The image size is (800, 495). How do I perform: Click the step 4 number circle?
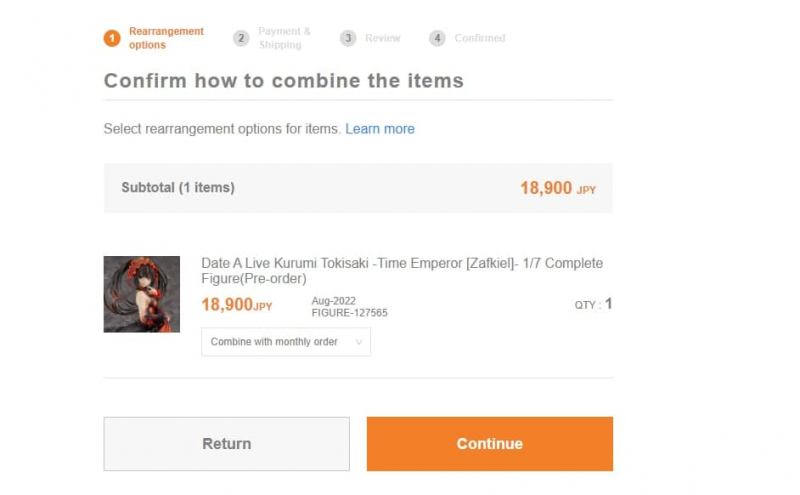click(x=437, y=39)
